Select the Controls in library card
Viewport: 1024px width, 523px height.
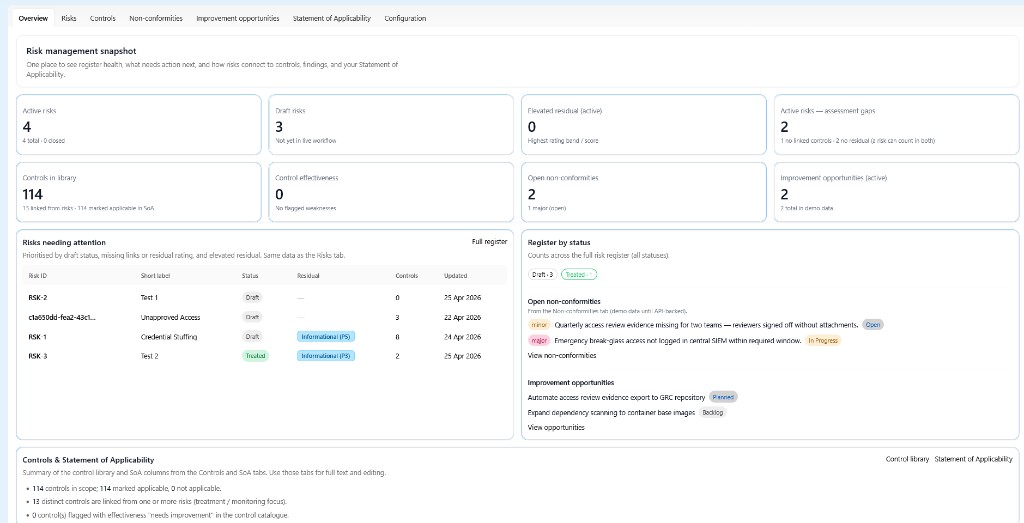138,192
